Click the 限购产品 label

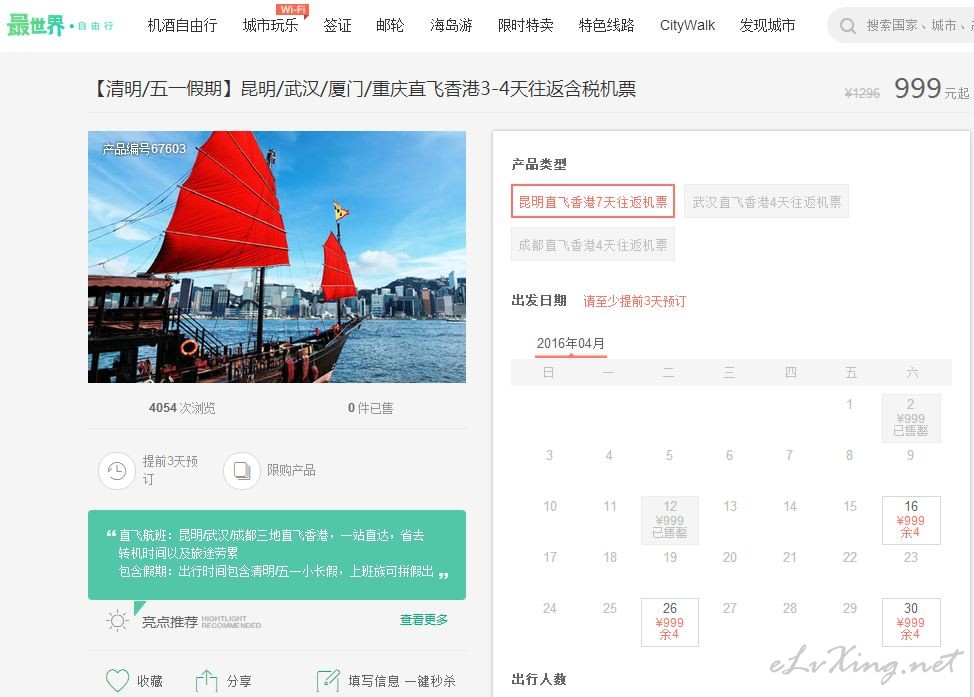coord(291,470)
